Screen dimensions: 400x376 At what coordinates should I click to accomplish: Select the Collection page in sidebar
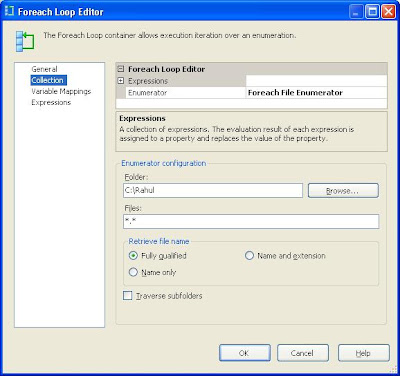click(48, 80)
